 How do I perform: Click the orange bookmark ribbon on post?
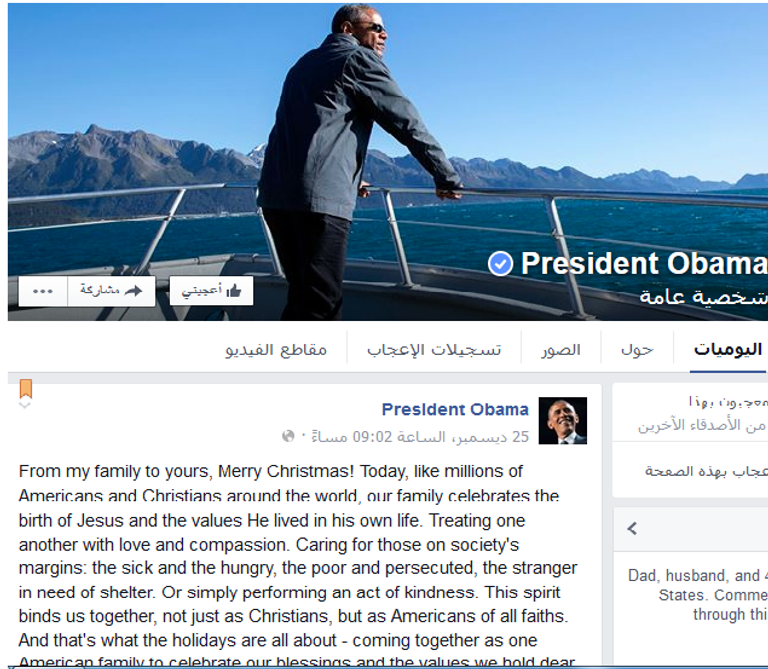click(x=26, y=388)
